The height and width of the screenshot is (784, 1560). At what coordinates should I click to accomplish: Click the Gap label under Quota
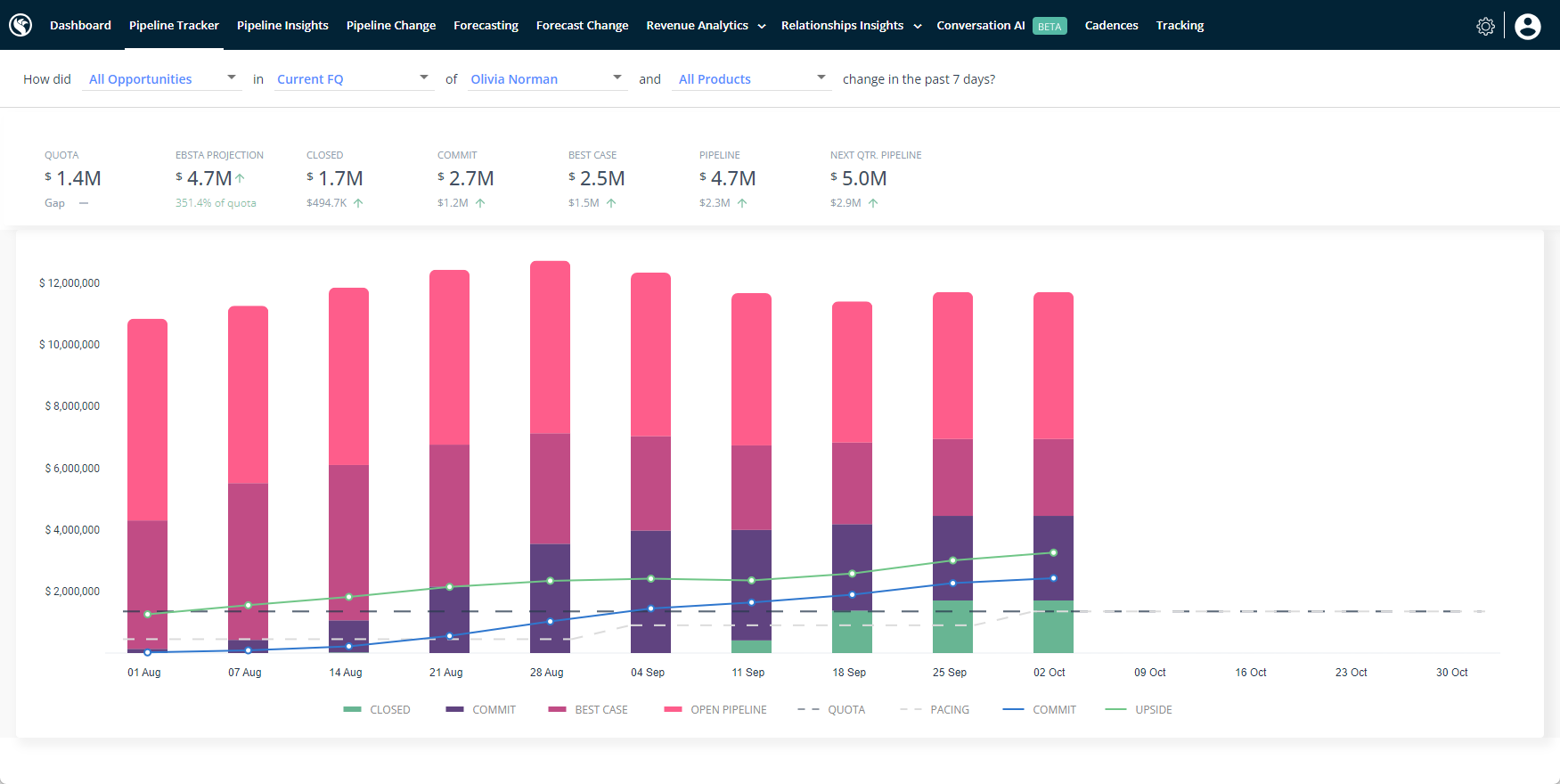[x=54, y=203]
